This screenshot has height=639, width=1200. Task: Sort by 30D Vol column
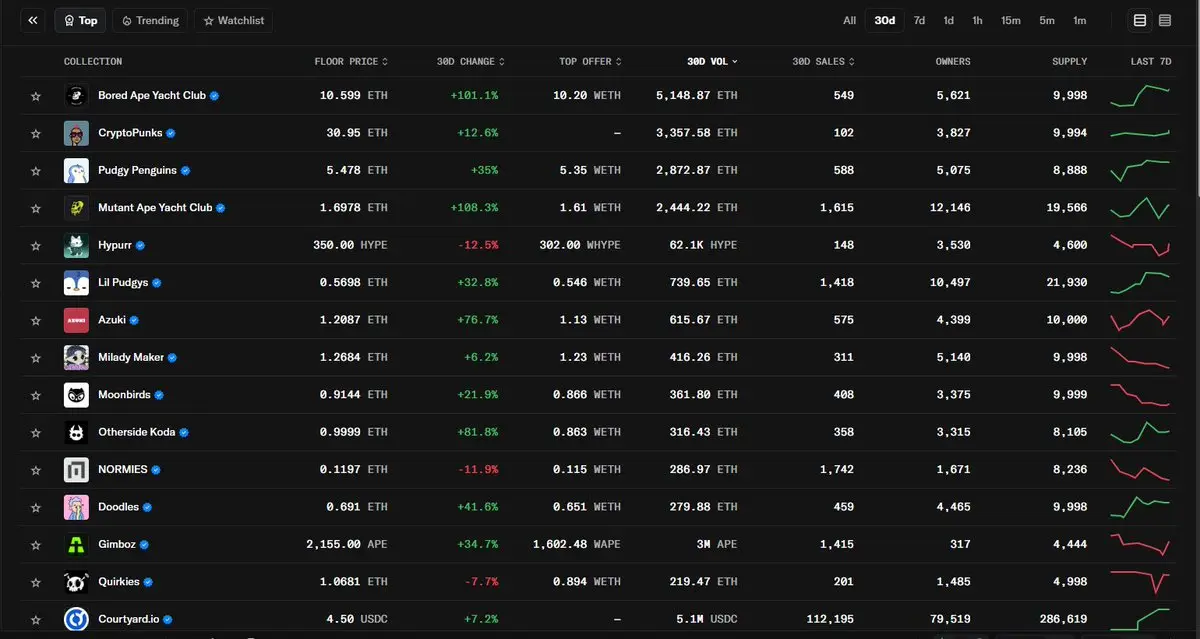pyautogui.click(x=712, y=62)
